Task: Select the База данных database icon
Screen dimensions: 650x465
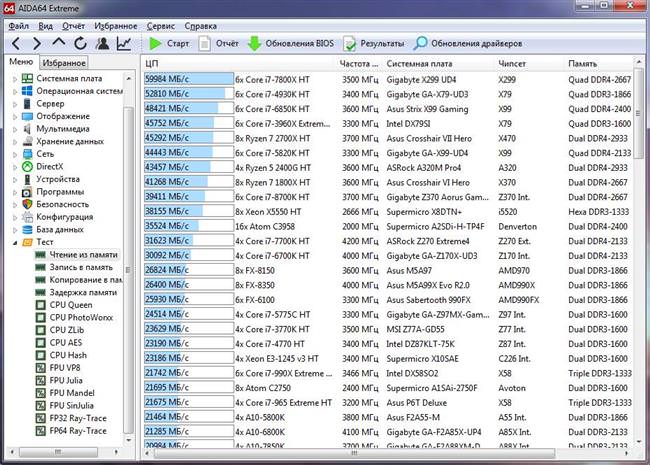Action: click(x=27, y=230)
